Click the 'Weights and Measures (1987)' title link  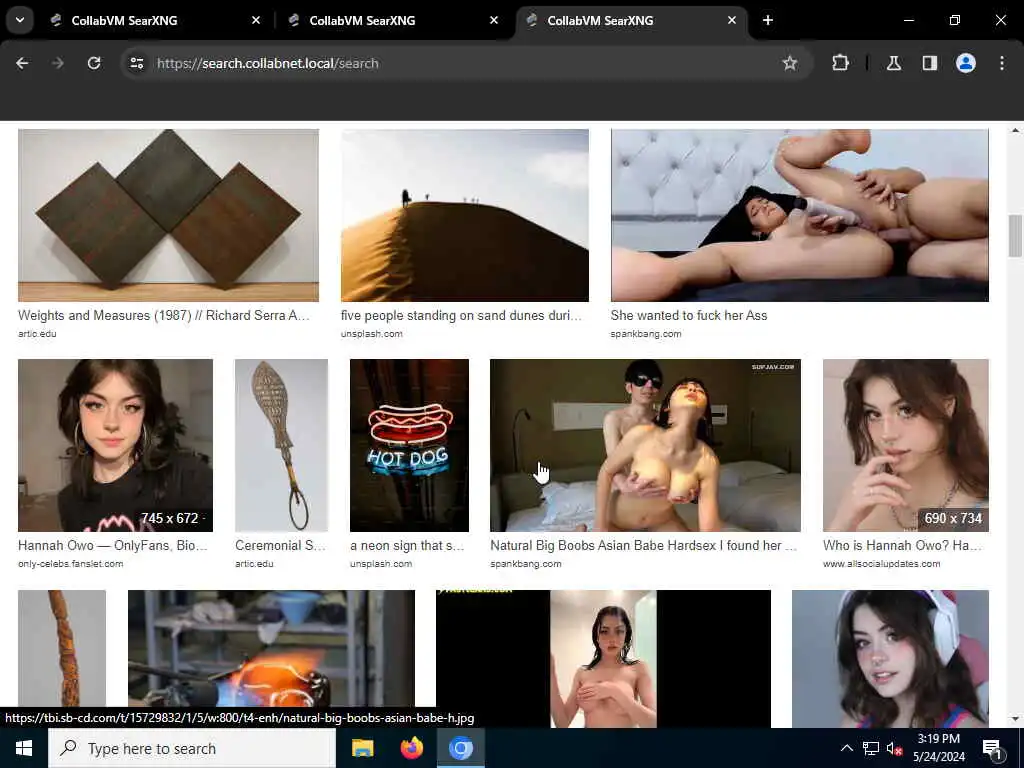click(164, 315)
